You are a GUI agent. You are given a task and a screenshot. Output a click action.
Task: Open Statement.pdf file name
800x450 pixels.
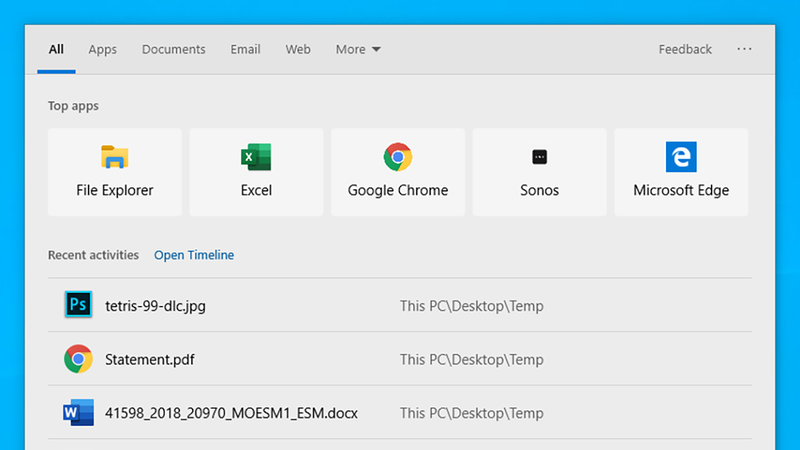point(149,359)
